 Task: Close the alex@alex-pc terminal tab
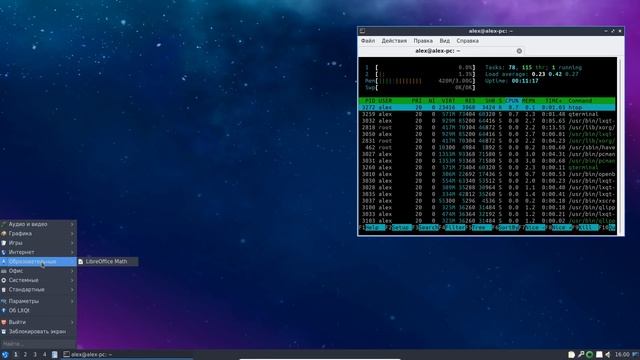[x=519, y=51]
